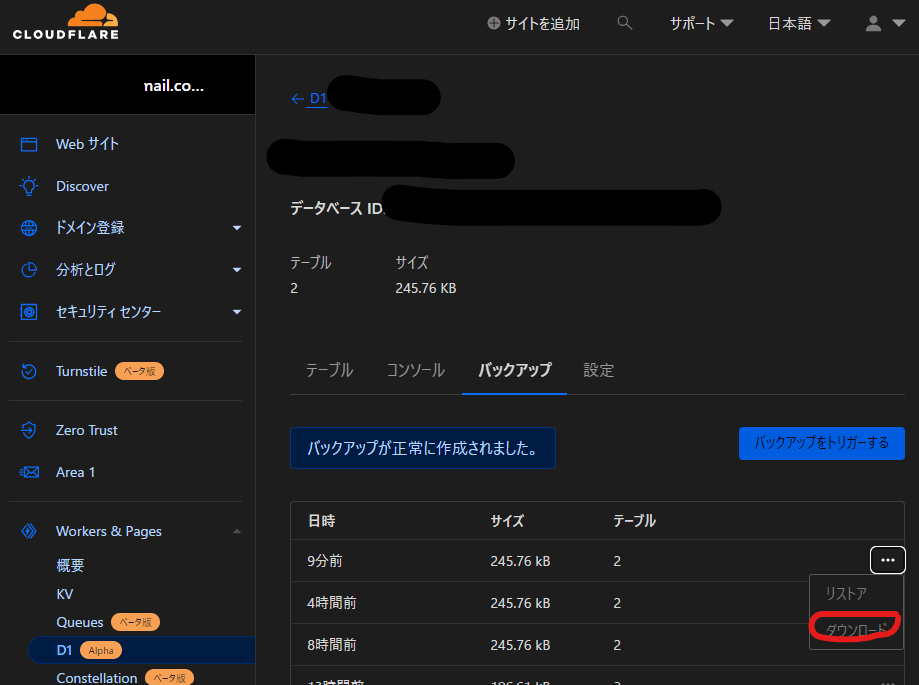Image resolution: width=919 pixels, height=685 pixels.
Task: Switch to the テーブル tab
Action: 329,370
